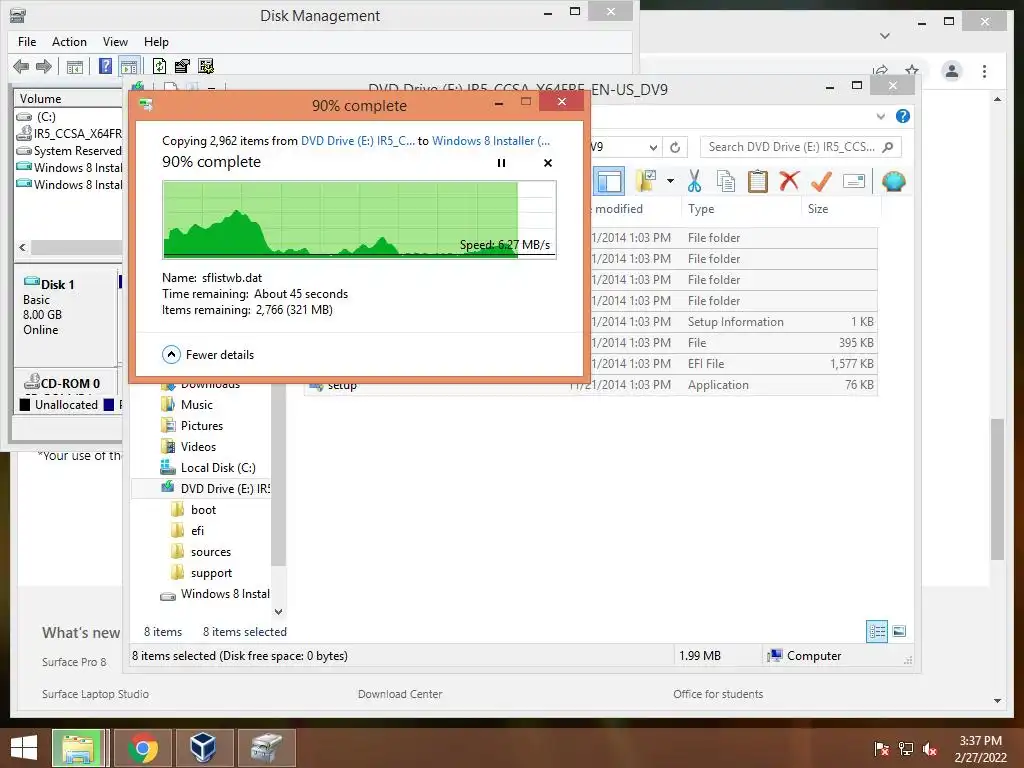The height and width of the screenshot is (768, 1024).
Task: Cut selected files with scissors icon
Action: point(694,181)
